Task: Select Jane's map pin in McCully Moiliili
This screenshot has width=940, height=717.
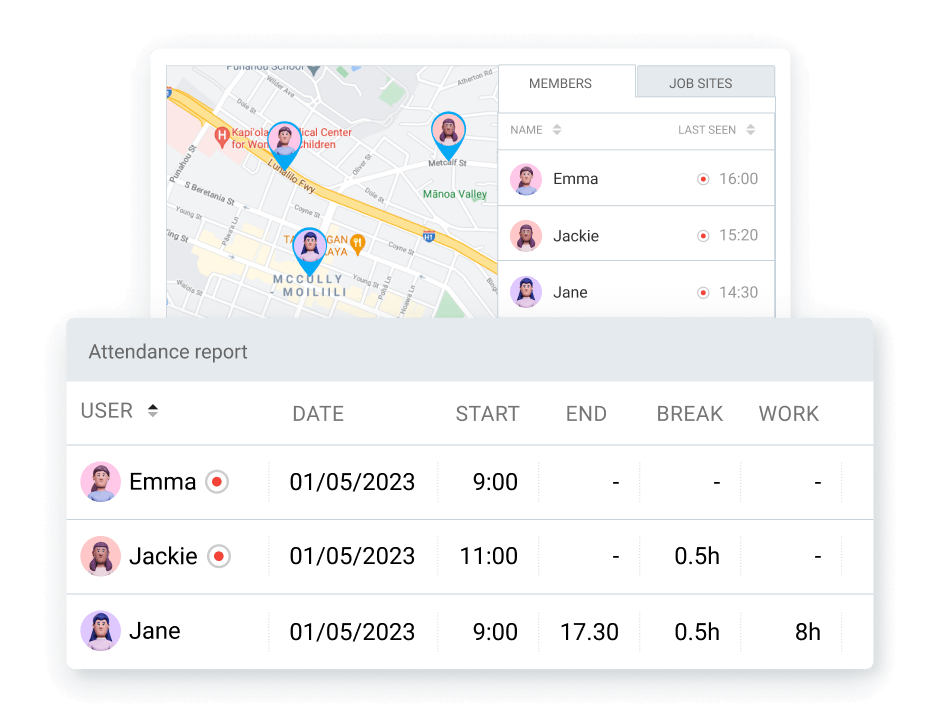Action: 310,251
